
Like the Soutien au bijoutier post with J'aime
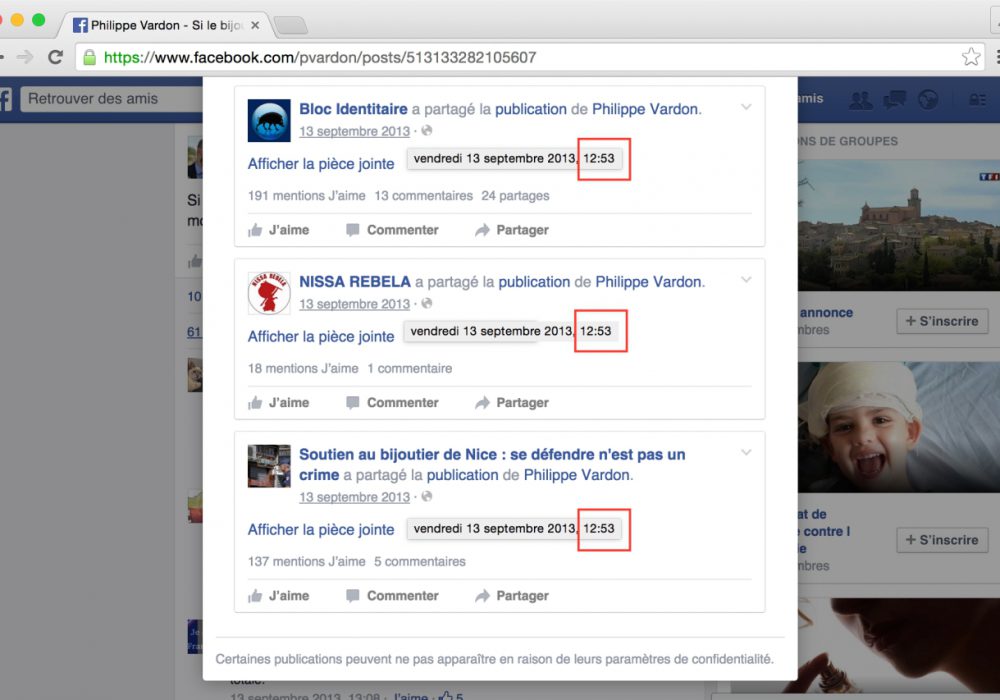coord(279,596)
